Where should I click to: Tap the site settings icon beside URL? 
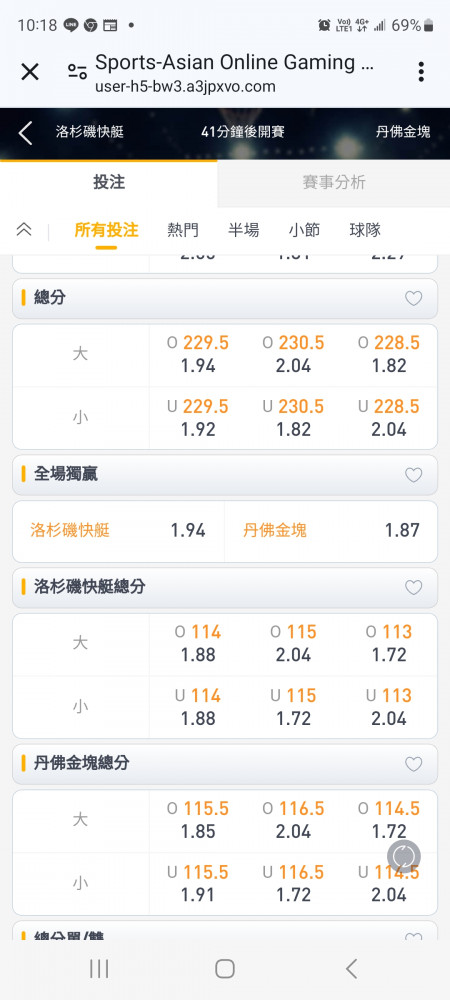pos(78,71)
